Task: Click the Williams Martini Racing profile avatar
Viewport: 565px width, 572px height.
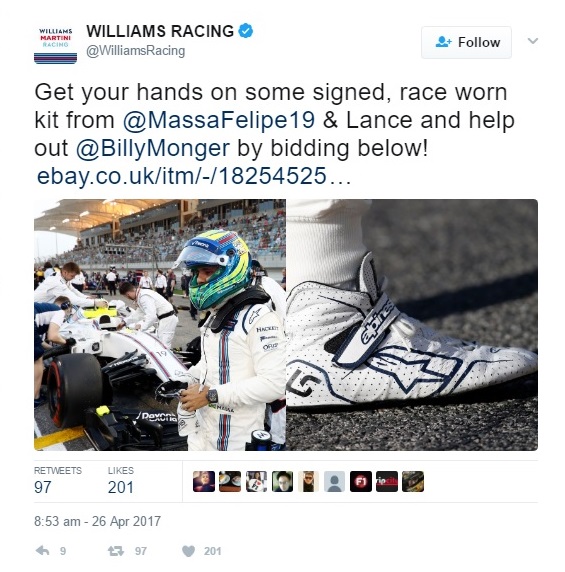Action: [55, 44]
